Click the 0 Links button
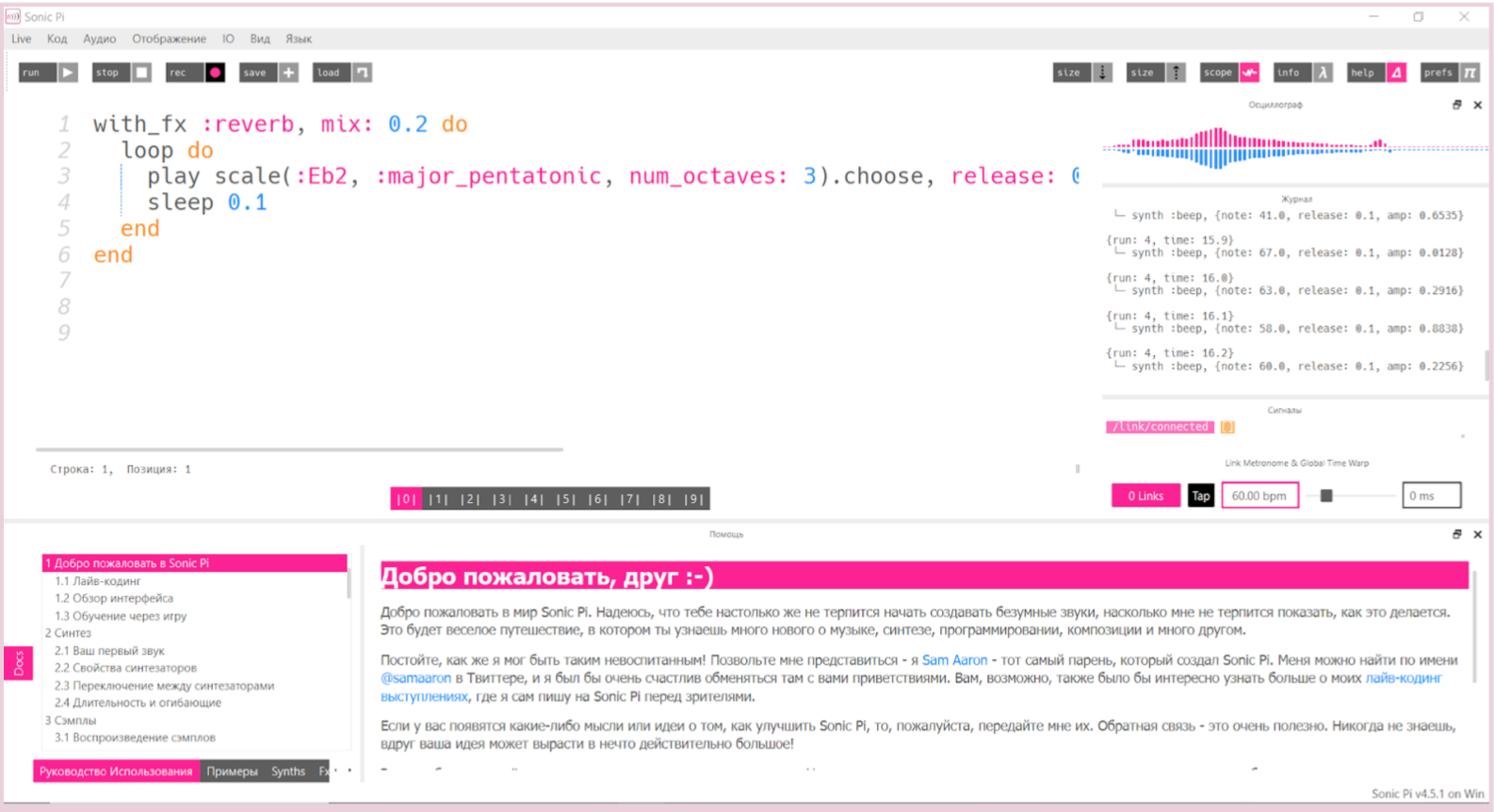 click(x=1145, y=495)
